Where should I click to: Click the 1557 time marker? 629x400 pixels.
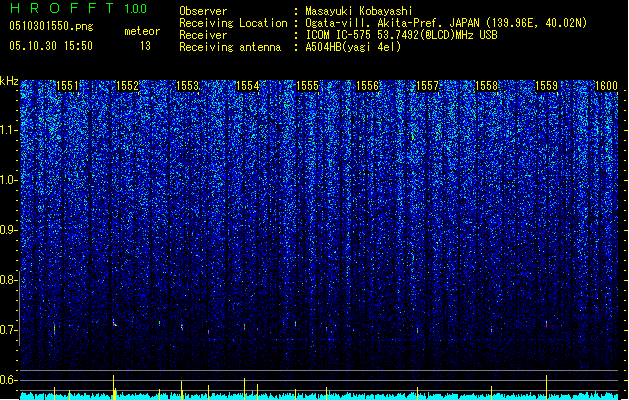(x=428, y=86)
